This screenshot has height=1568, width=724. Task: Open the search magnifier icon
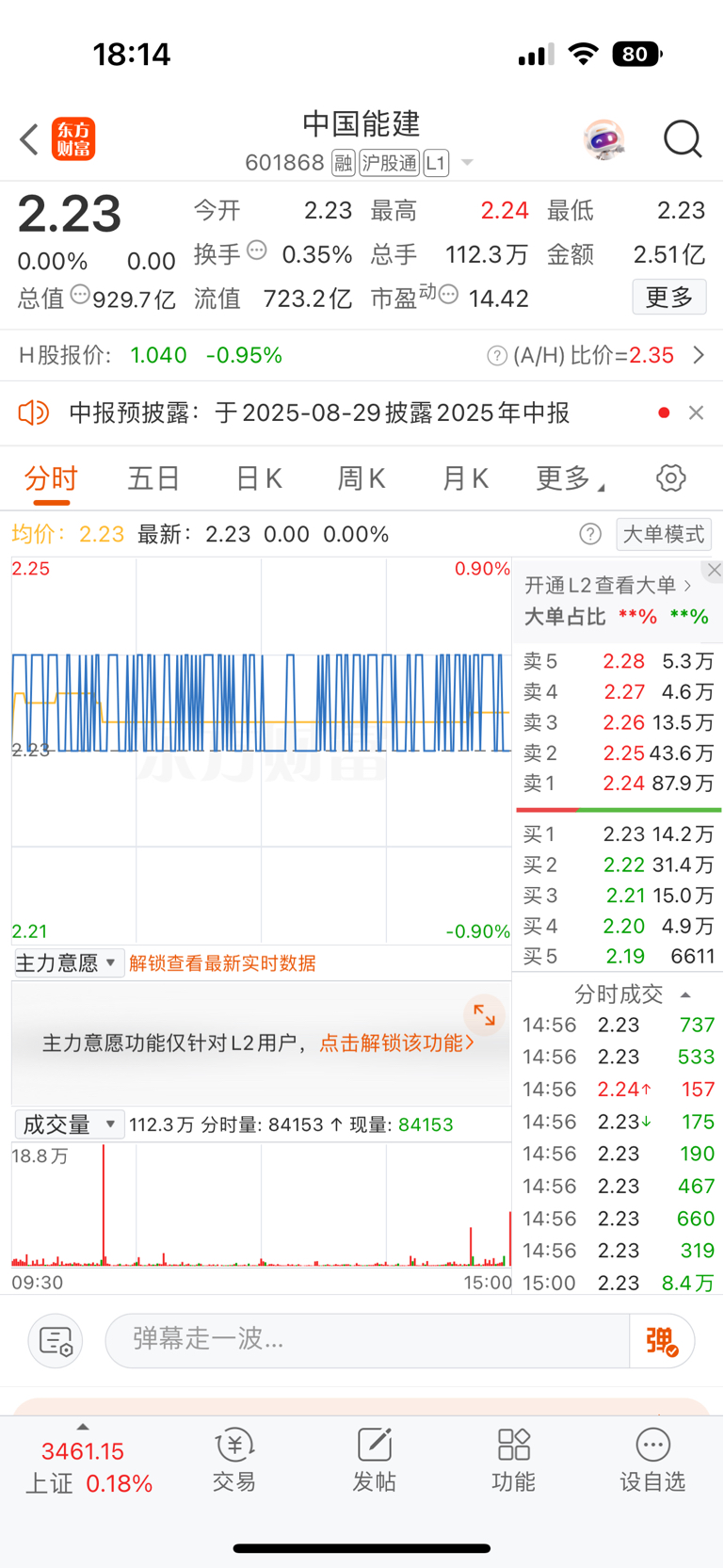point(683,139)
